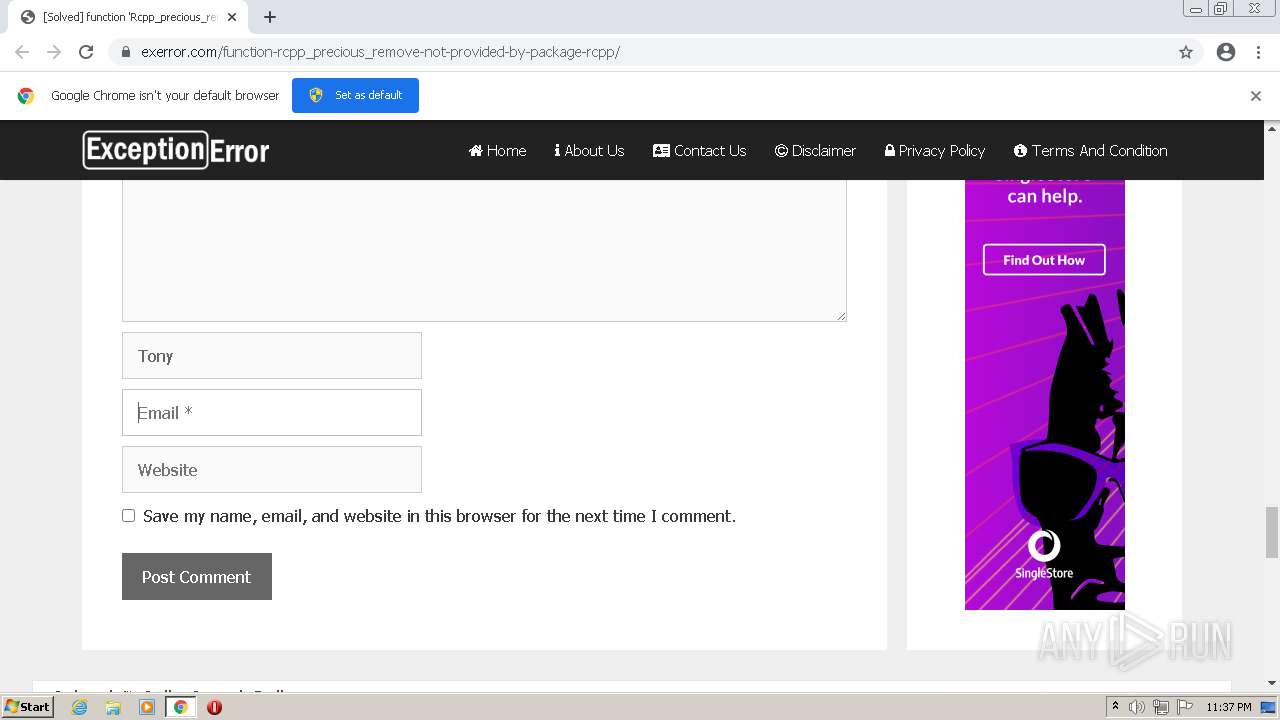Screen dimensions: 1280x720
Task: Click the address bar URL
Action: 380,52
